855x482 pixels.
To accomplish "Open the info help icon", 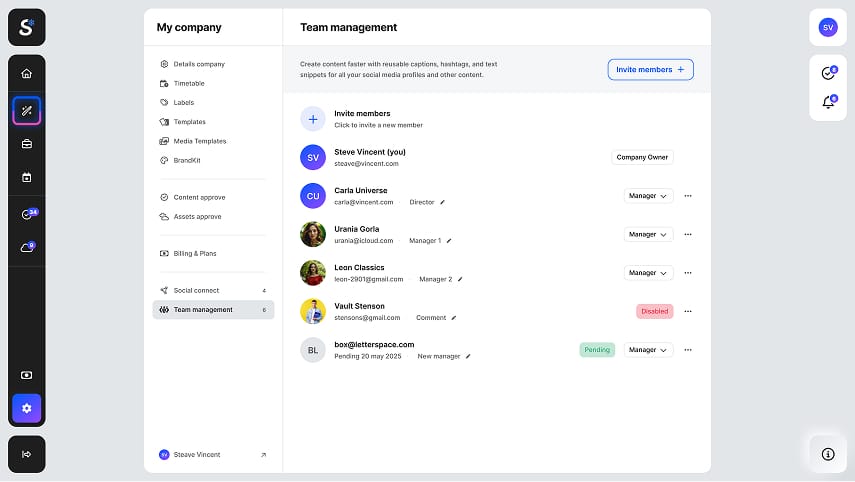I will pos(828,454).
